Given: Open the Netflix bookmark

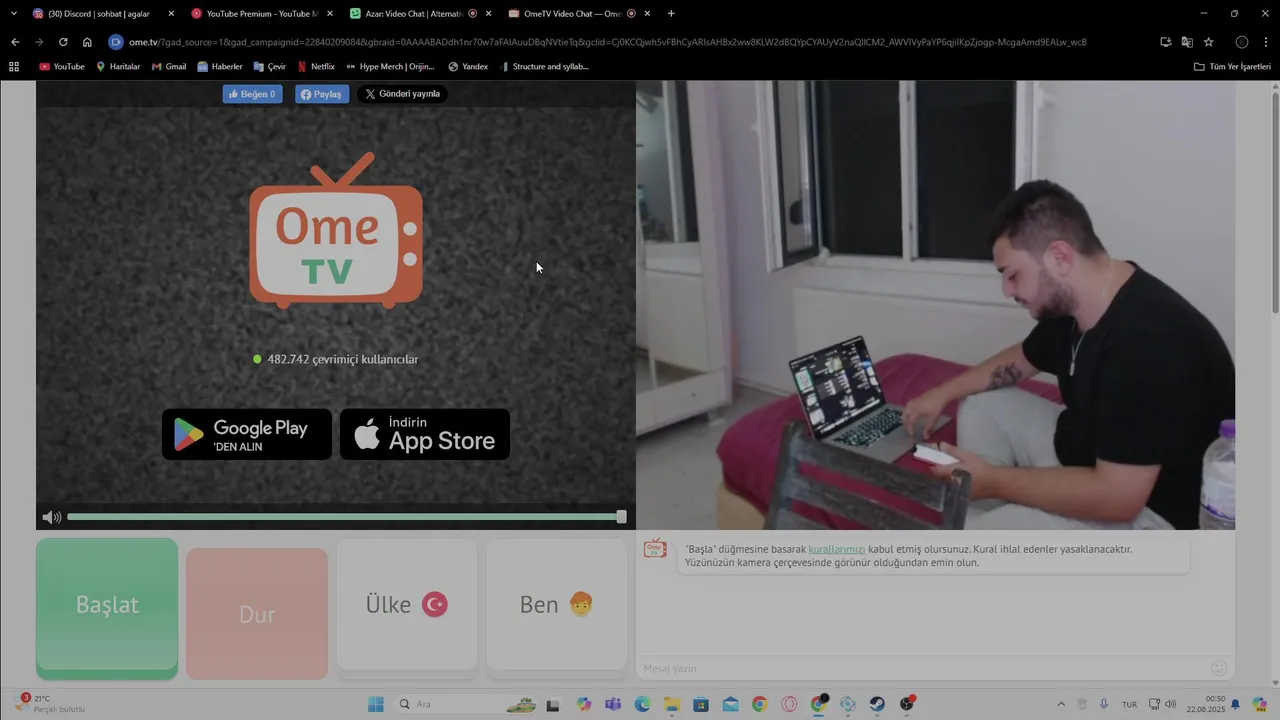Looking at the screenshot, I should pos(316,67).
